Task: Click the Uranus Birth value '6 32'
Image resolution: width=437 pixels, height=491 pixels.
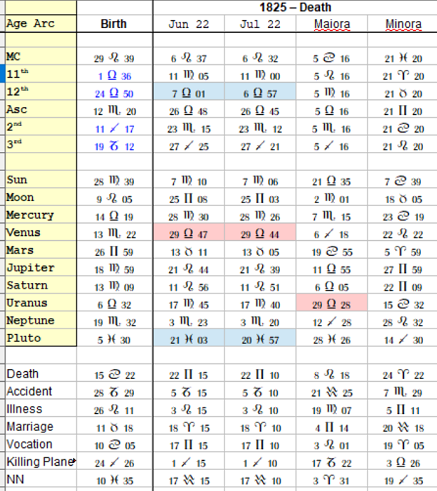Action: pyautogui.click(x=114, y=305)
